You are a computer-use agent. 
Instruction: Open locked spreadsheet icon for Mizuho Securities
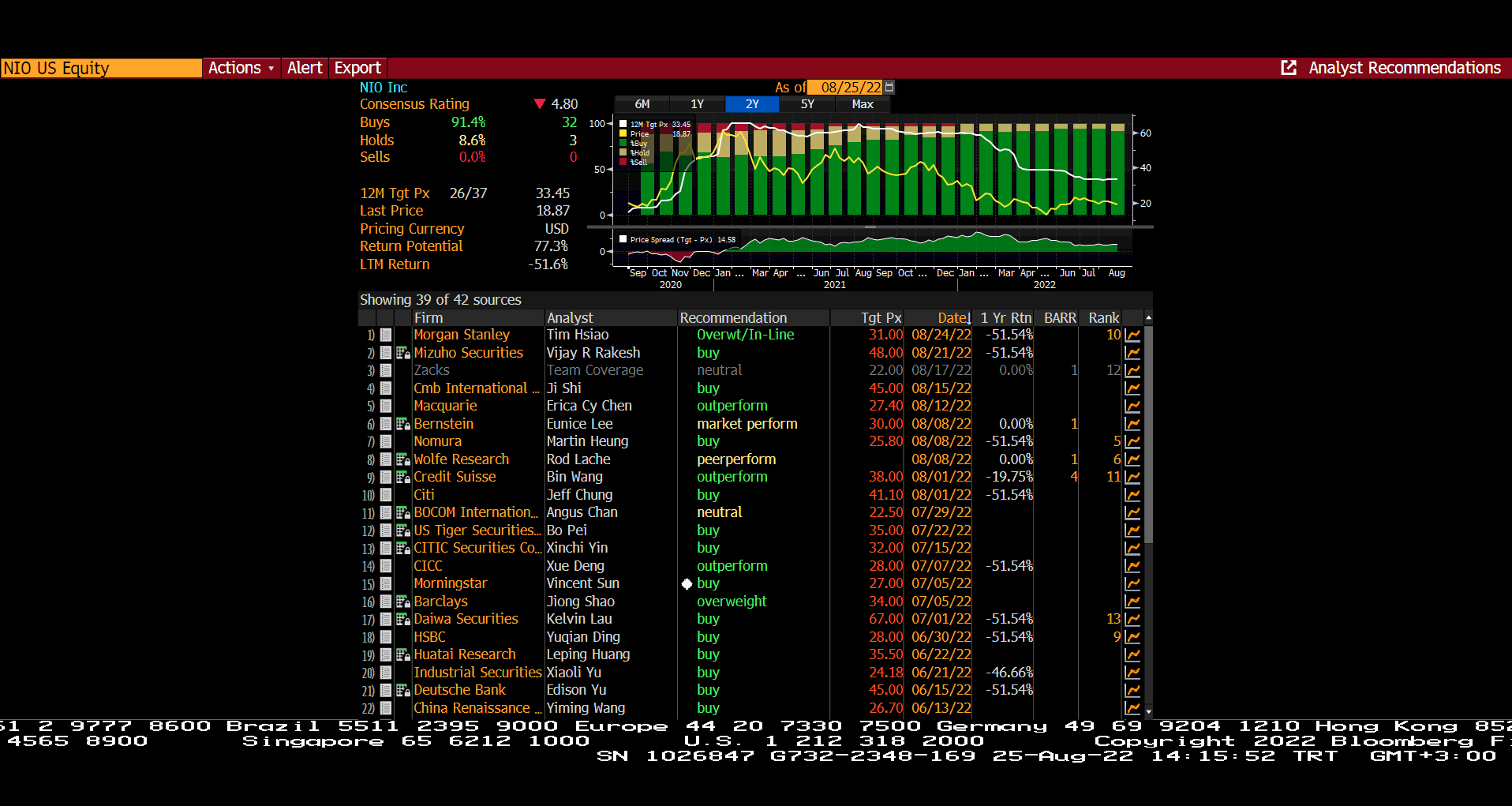click(x=402, y=353)
